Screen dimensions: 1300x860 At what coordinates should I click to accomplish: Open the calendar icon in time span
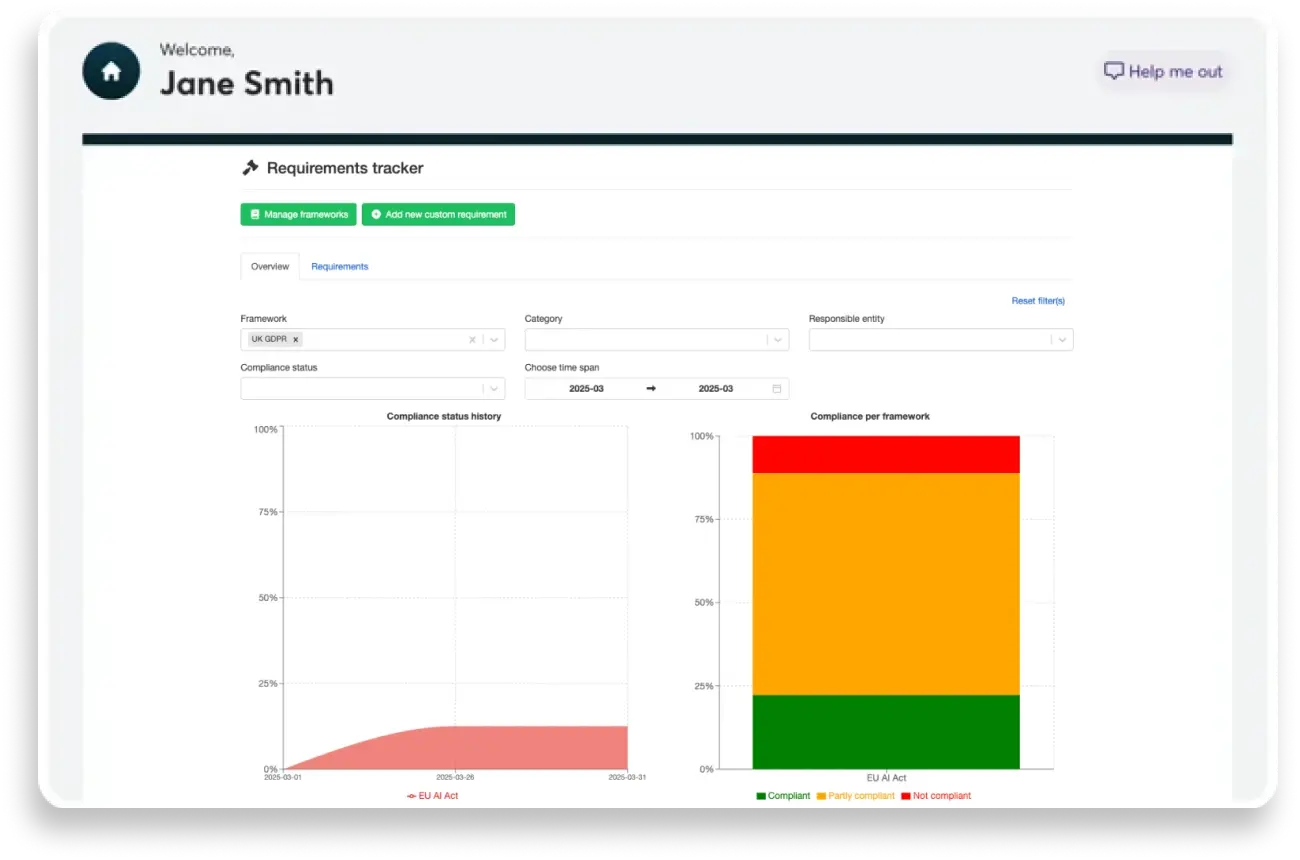tap(777, 388)
